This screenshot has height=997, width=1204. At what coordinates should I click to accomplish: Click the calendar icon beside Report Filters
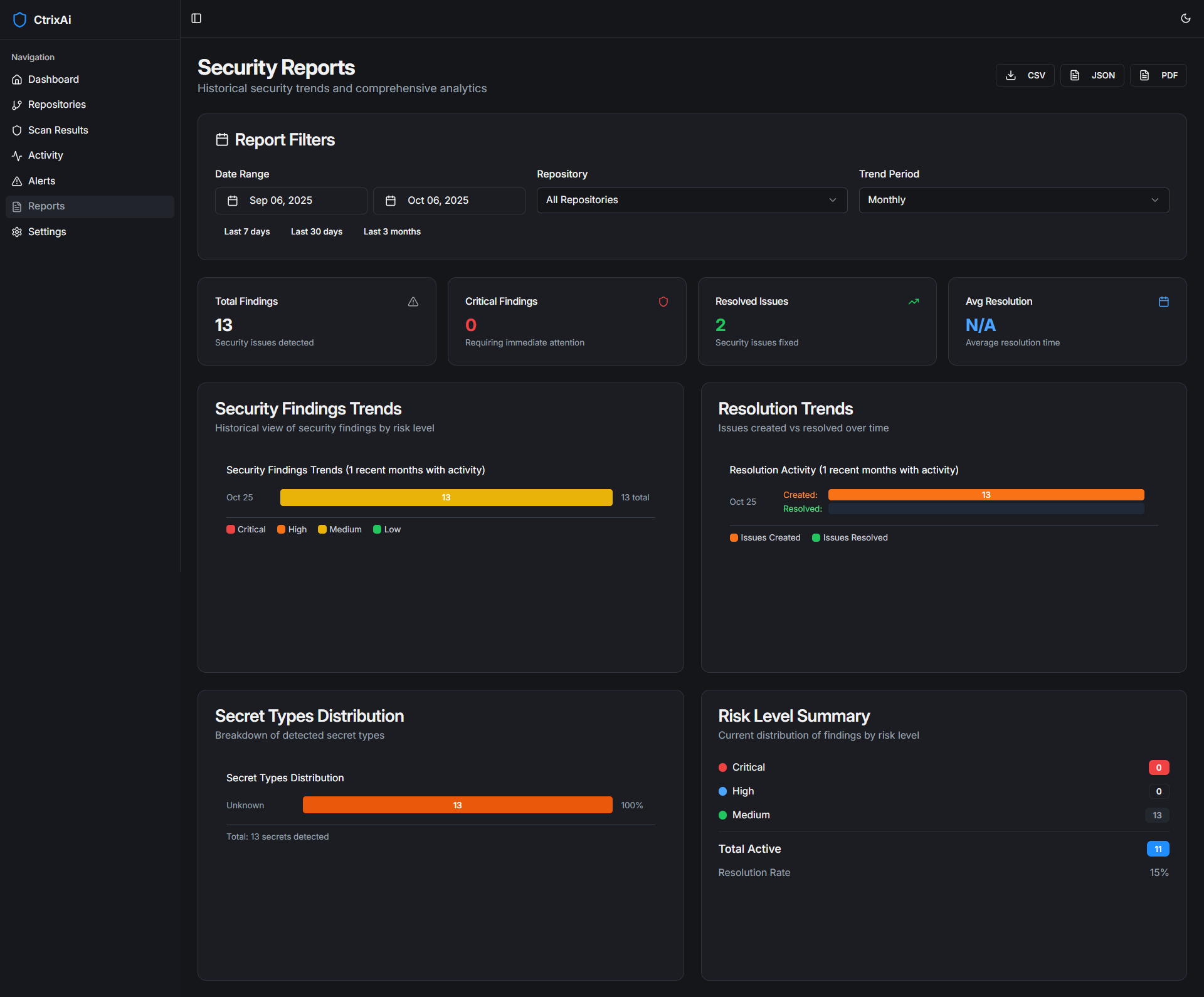(x=222, y=139)
